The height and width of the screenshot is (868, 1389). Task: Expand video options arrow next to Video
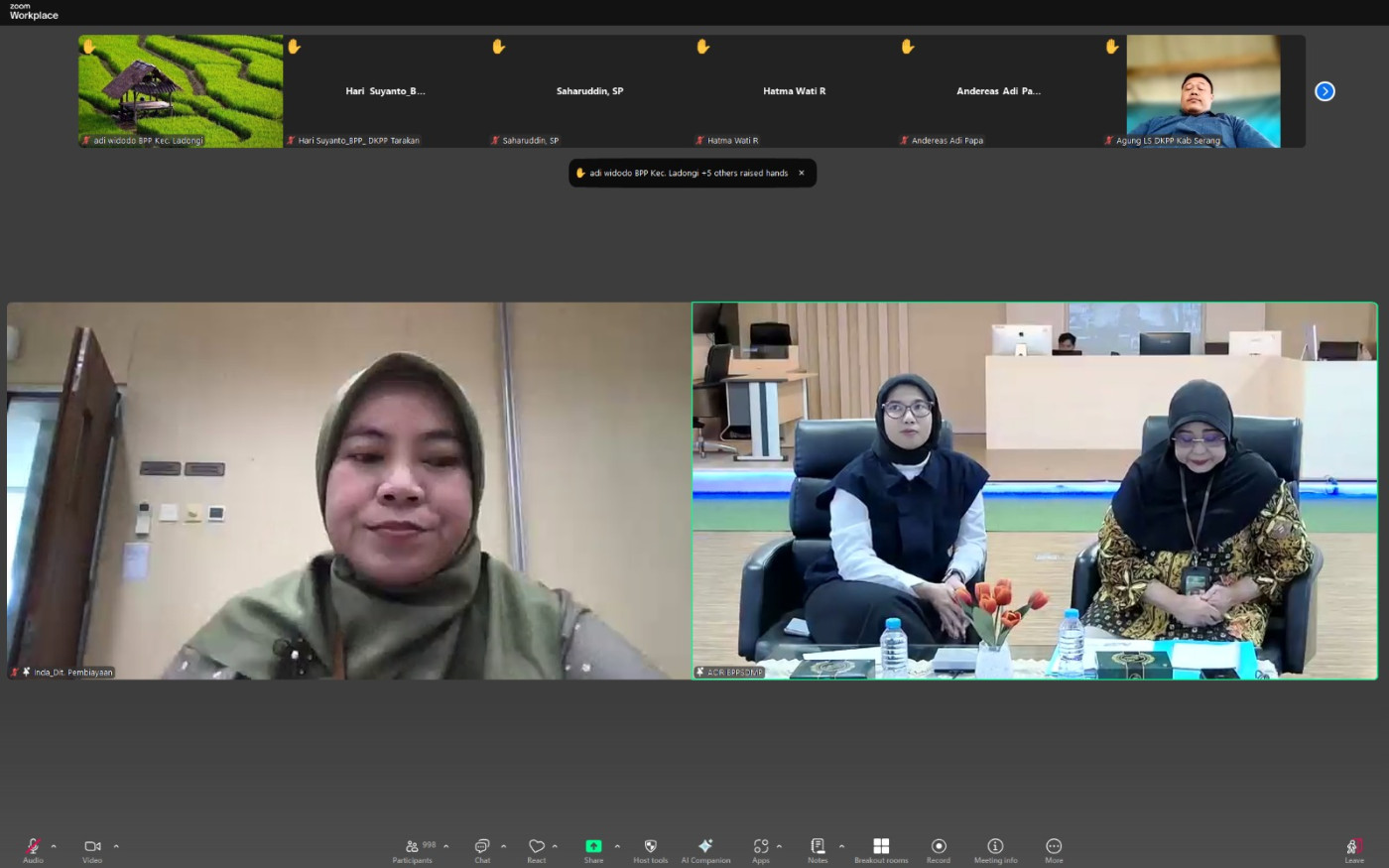[116, 846]
